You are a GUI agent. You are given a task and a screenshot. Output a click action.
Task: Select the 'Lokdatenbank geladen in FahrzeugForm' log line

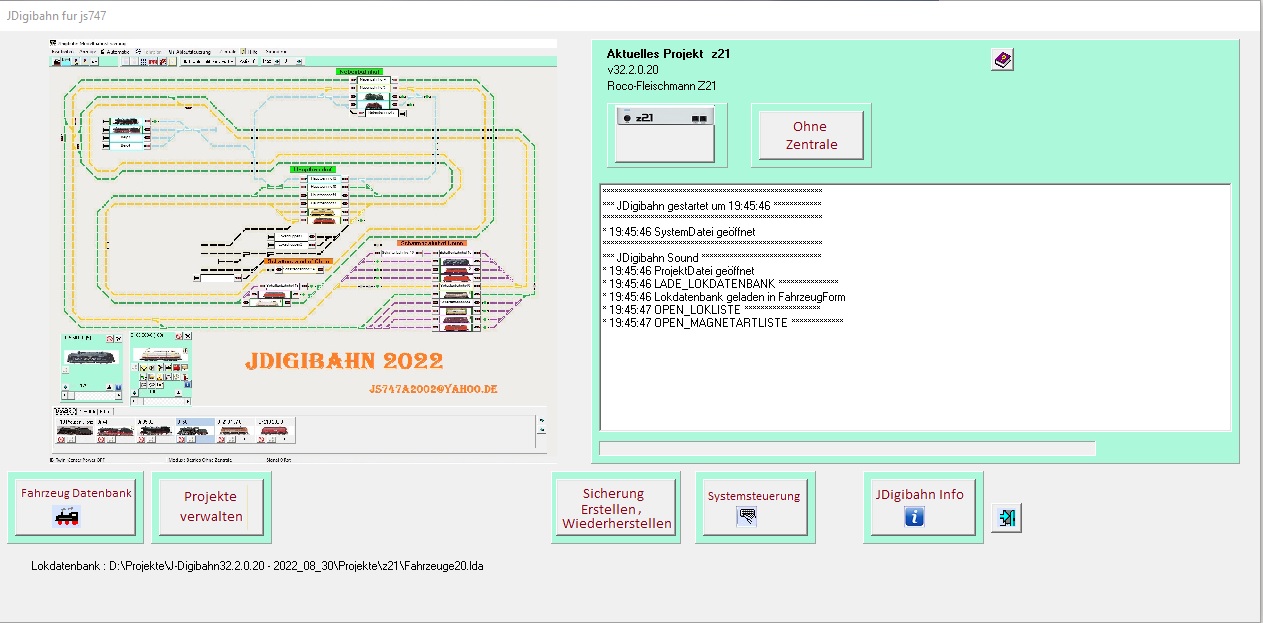[724, 297]
